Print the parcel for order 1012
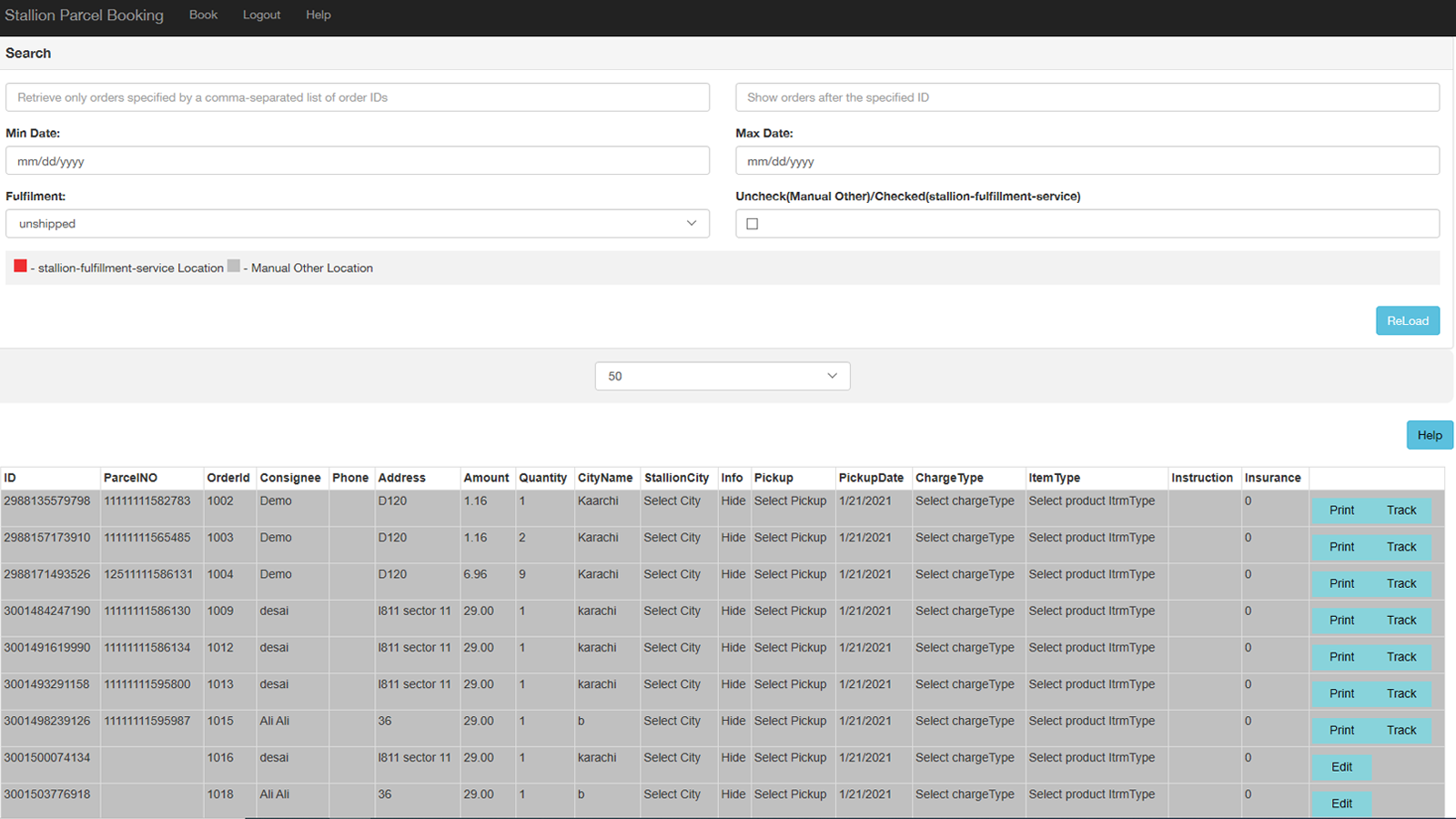Image resolution: width=1456 pixels, height=819 pixels. point(1341,657)
